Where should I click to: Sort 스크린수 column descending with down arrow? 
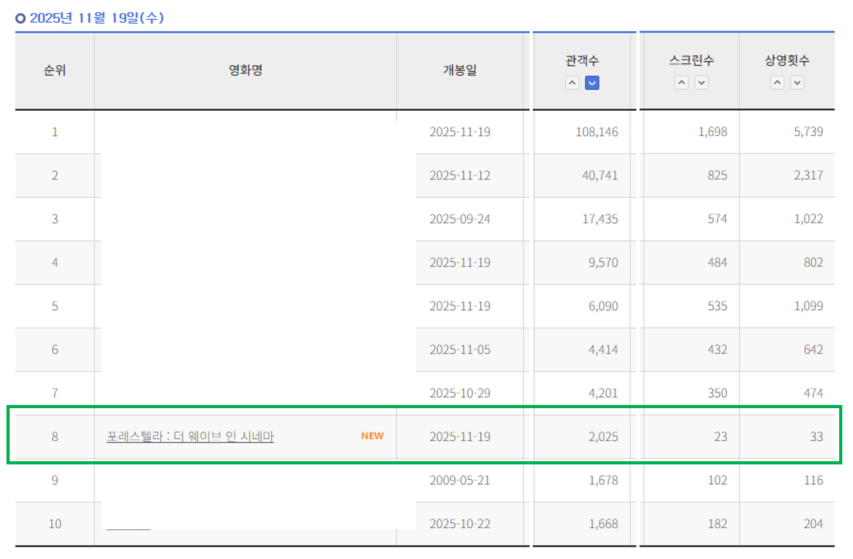point(701,83)
